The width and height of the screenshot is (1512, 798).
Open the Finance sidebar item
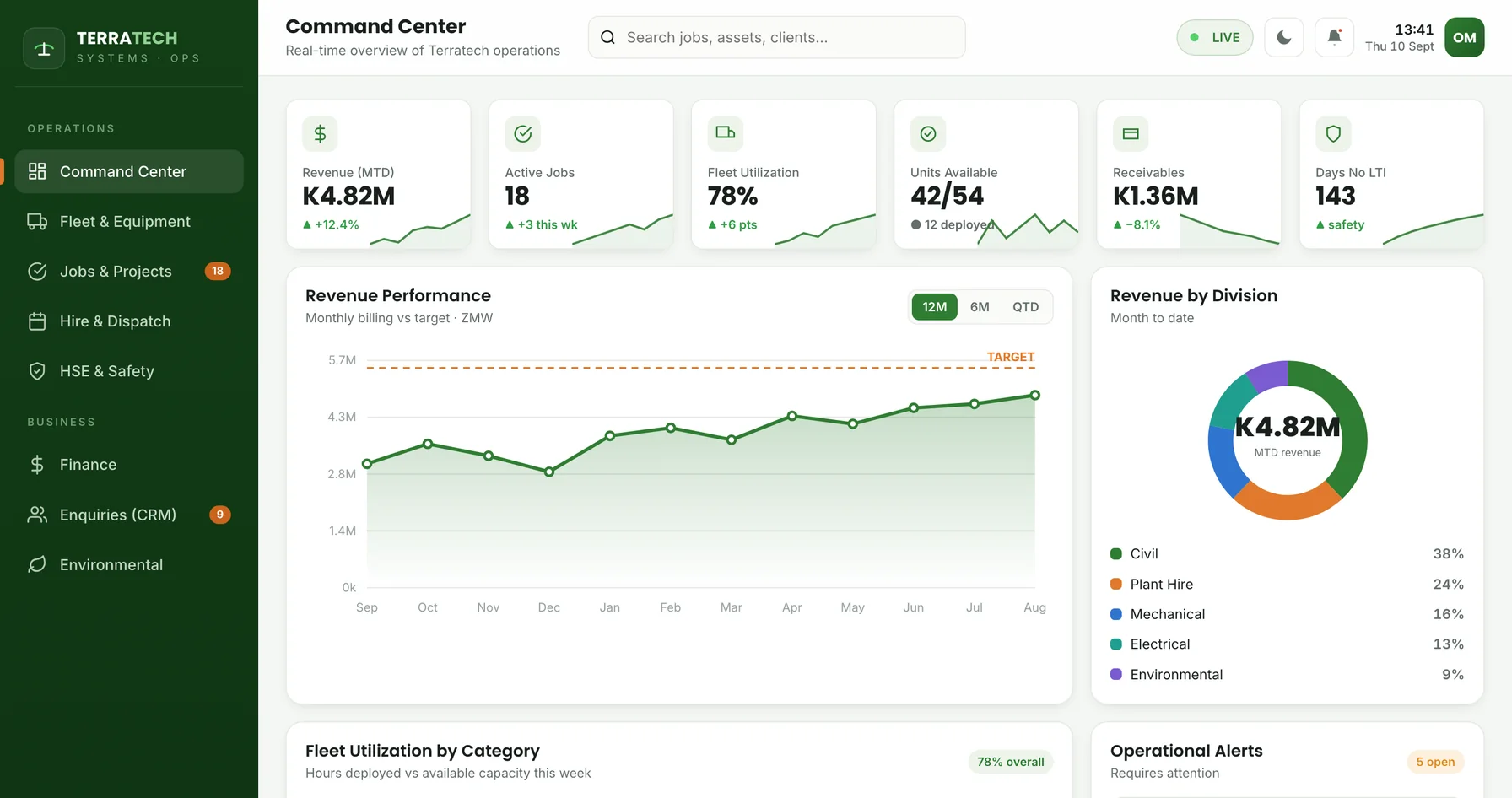tap(129, 465)
